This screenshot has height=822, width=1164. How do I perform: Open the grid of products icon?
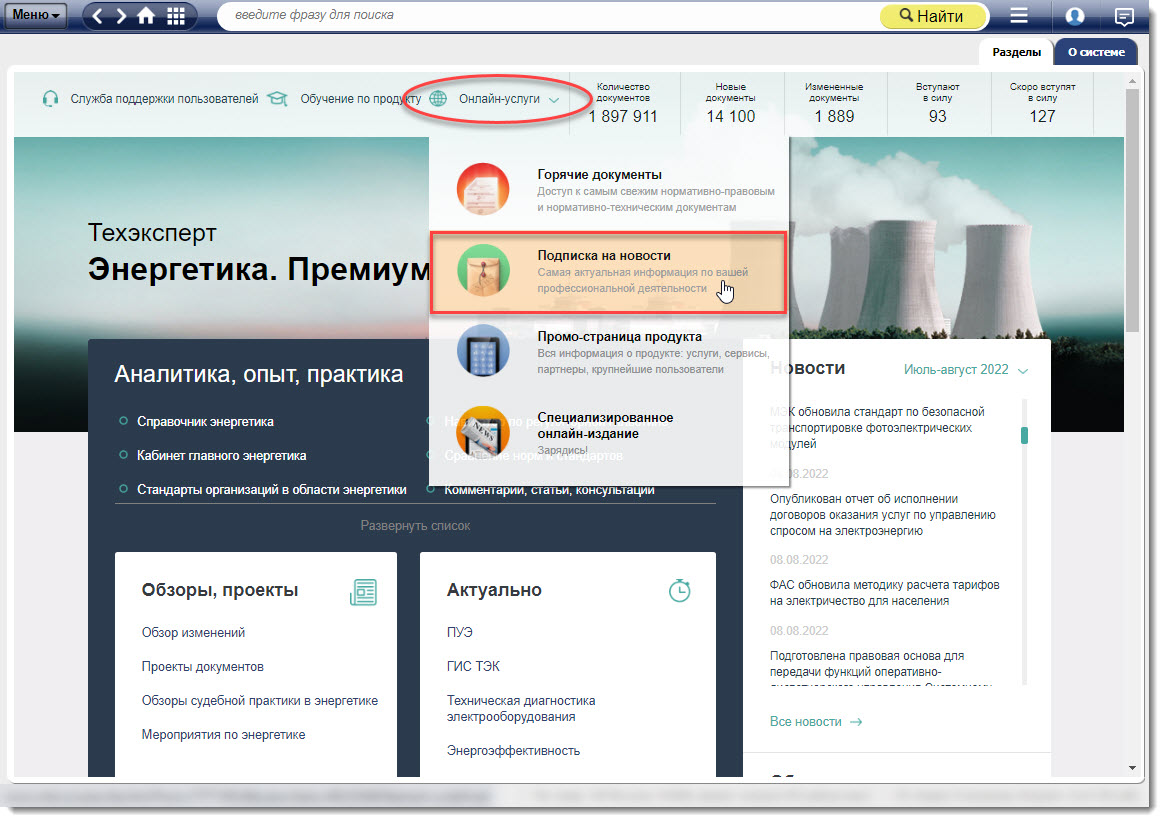(x=176, y=16)
